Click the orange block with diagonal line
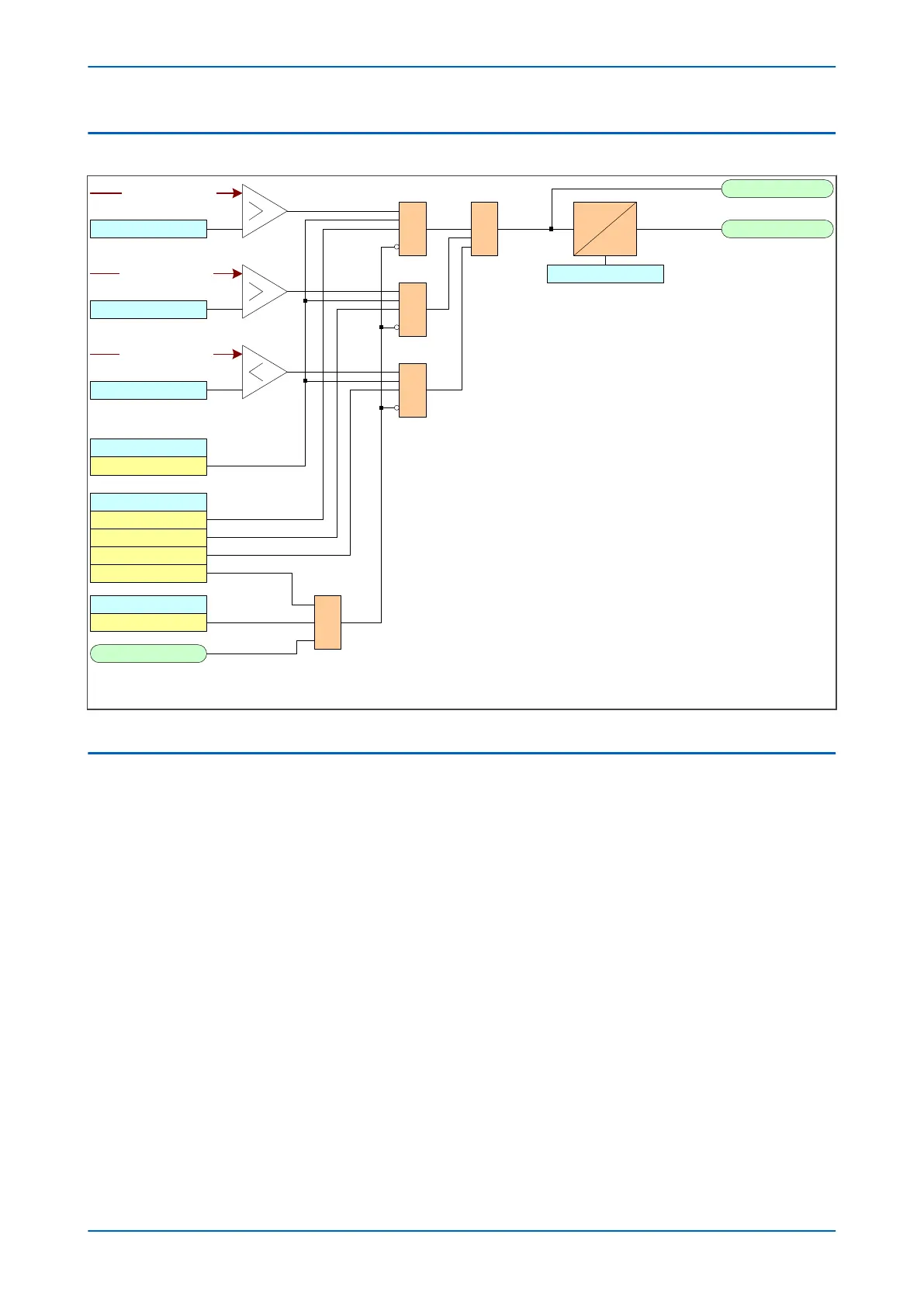The height and width of the screenshot is (1307, 924). coord(605,229)
